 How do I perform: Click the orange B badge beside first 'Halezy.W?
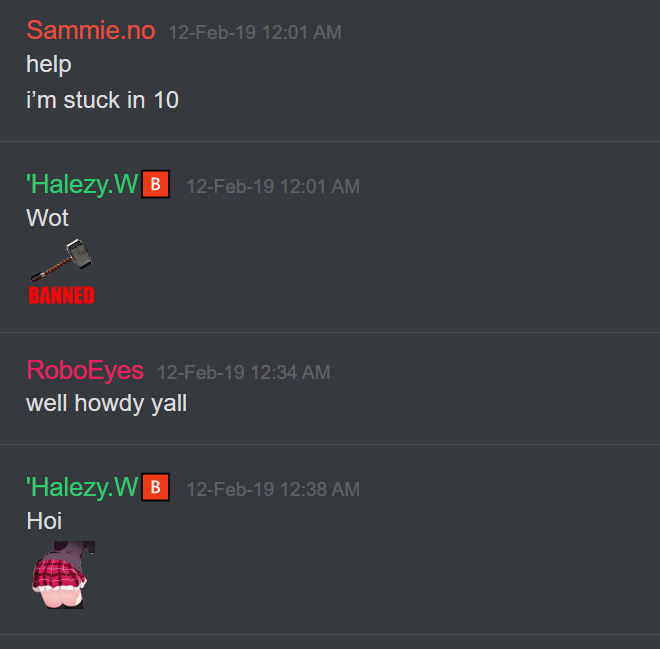pos(155,184)
